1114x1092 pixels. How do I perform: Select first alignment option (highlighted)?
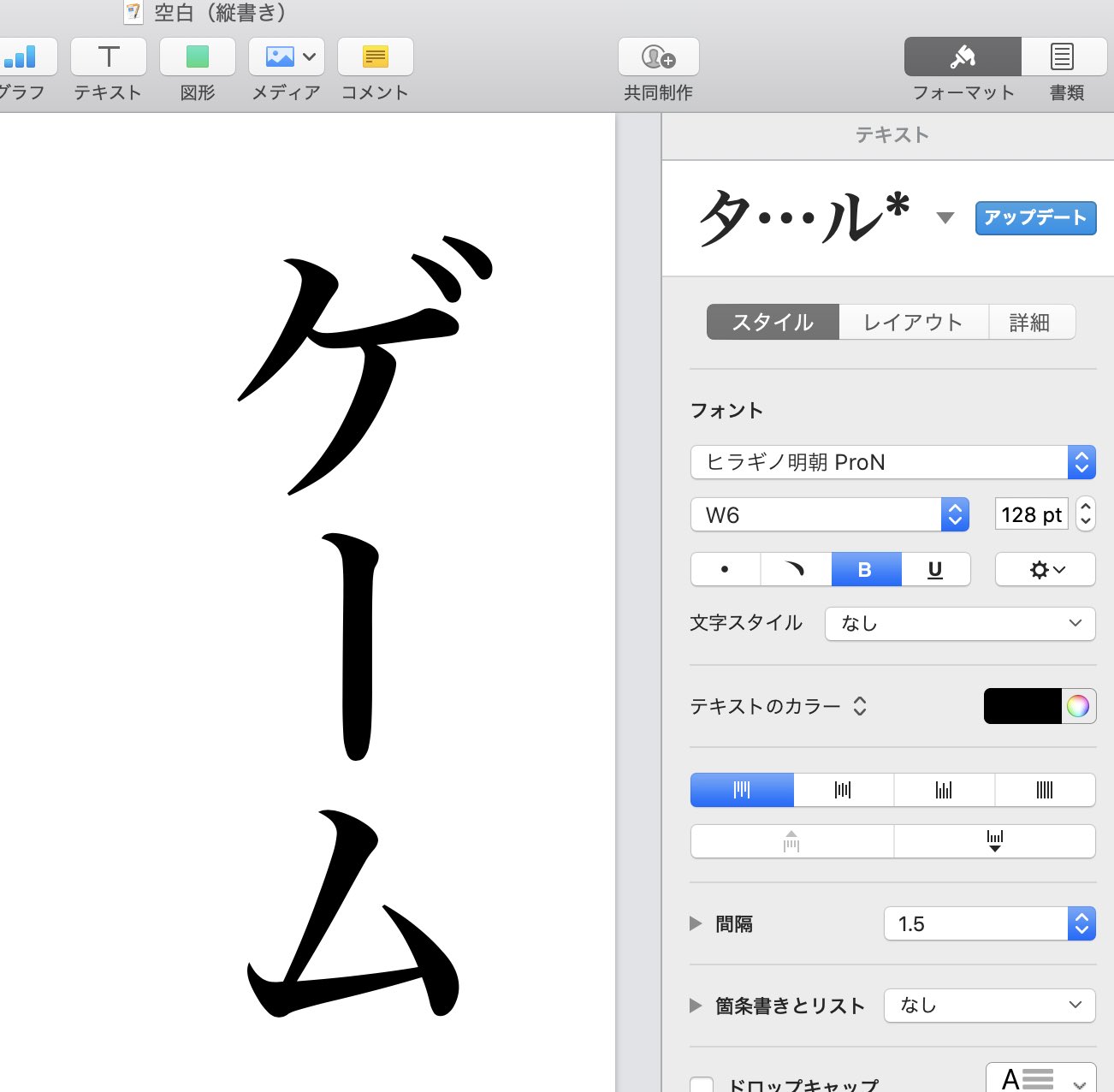coord(742,790)
